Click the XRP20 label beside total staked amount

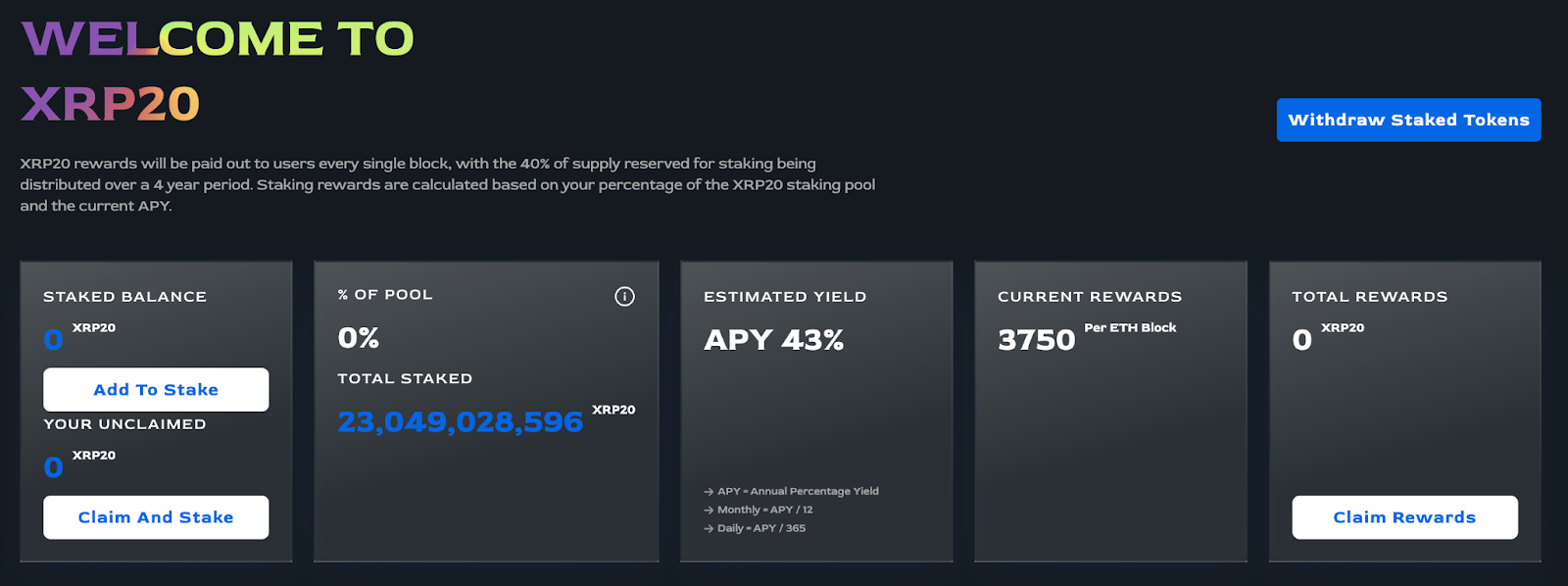(x=615, y=410)
